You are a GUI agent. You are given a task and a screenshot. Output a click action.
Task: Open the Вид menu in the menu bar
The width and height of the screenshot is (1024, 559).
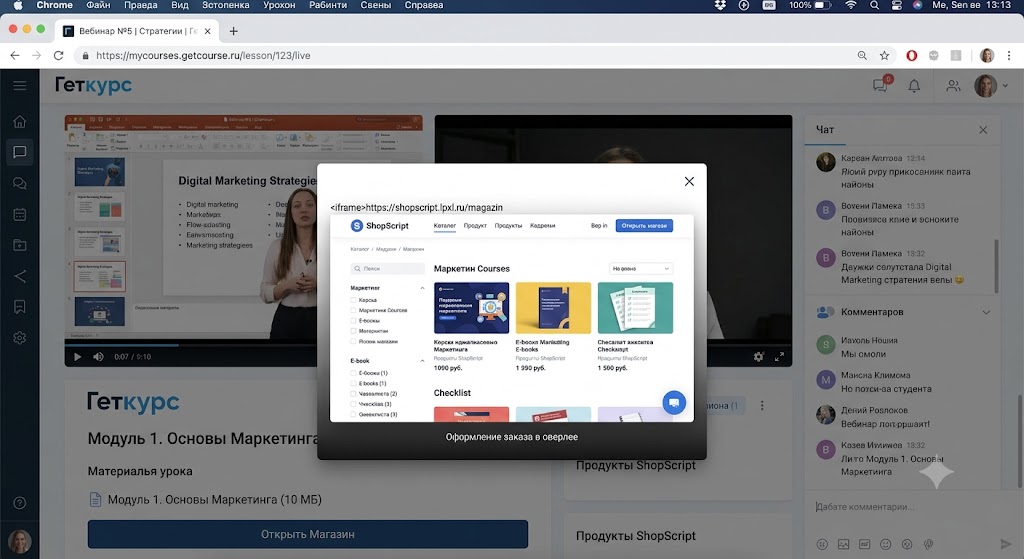point(180,5)
